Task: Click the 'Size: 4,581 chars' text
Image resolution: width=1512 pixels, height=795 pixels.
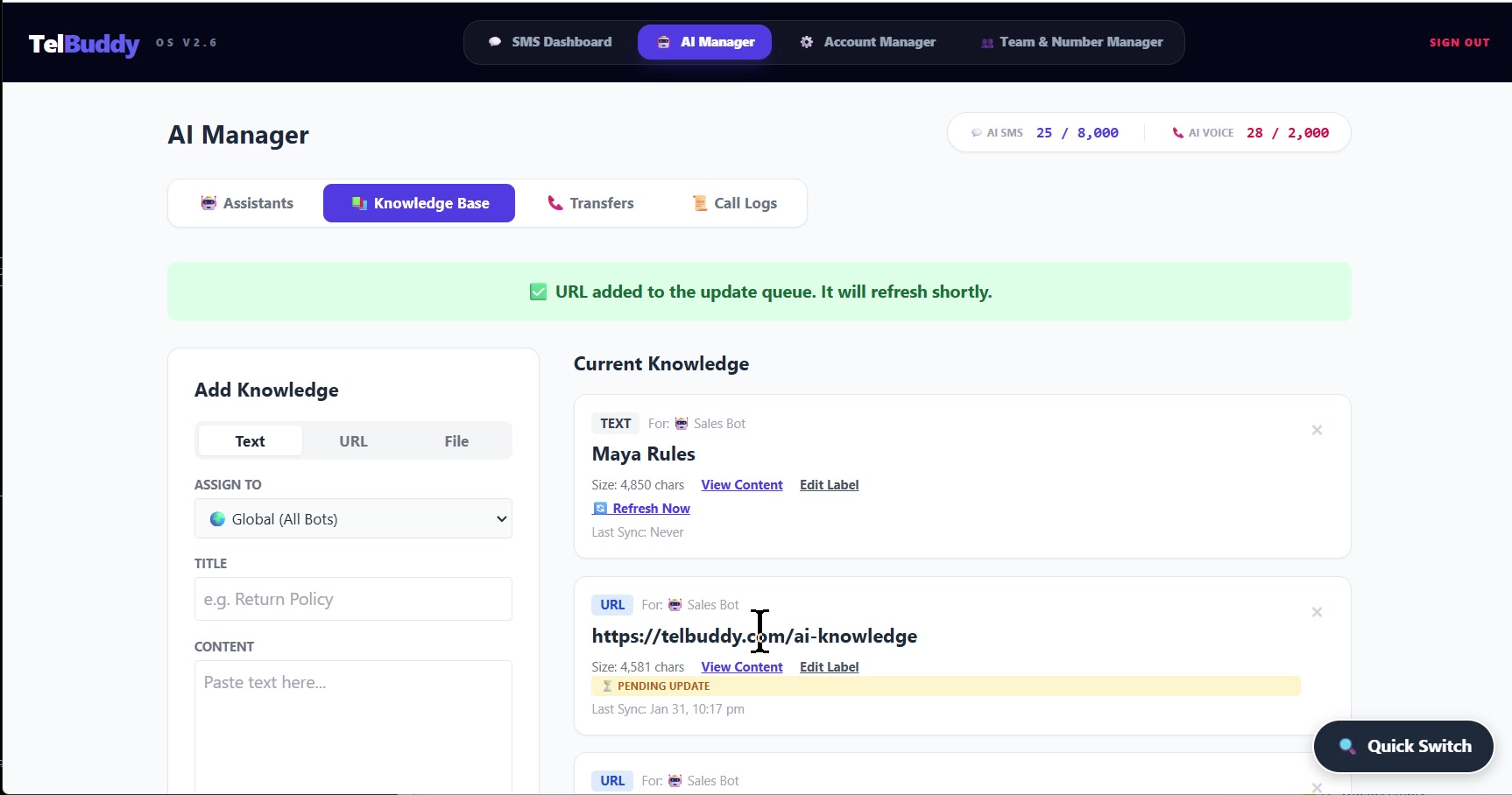Action: [638, 667]
